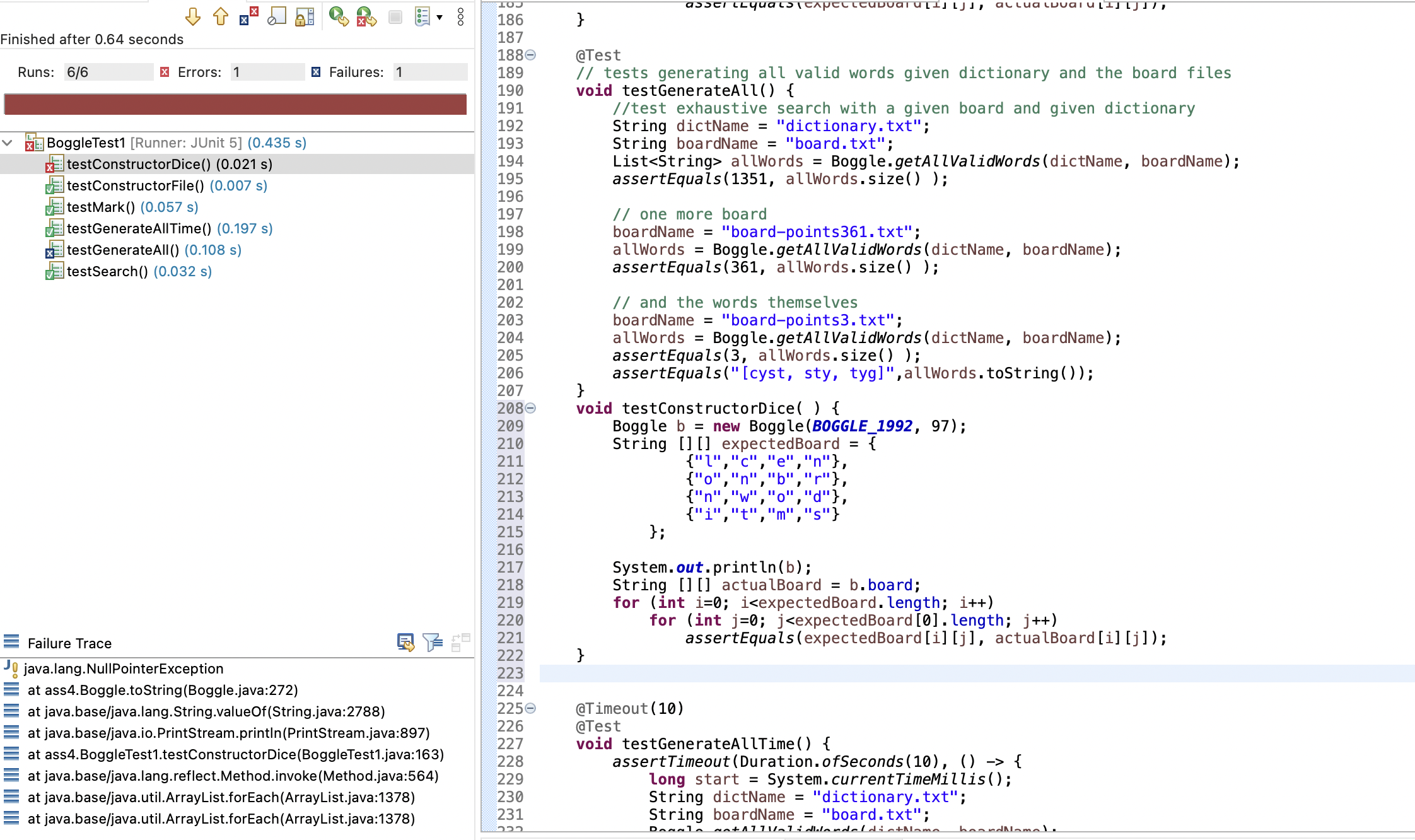The width and height of the screenshot is (1415, 840).
Task: Show previous failed test with the up arrow
Action: pos(220,17)
